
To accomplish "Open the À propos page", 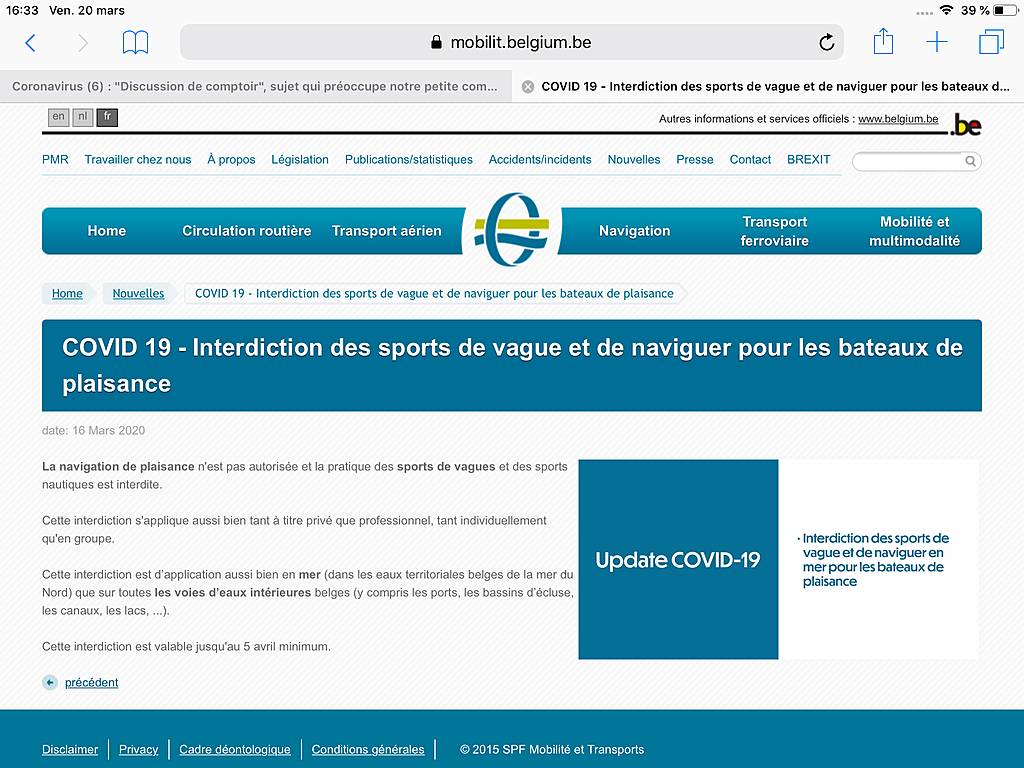I will click(231, 159).
